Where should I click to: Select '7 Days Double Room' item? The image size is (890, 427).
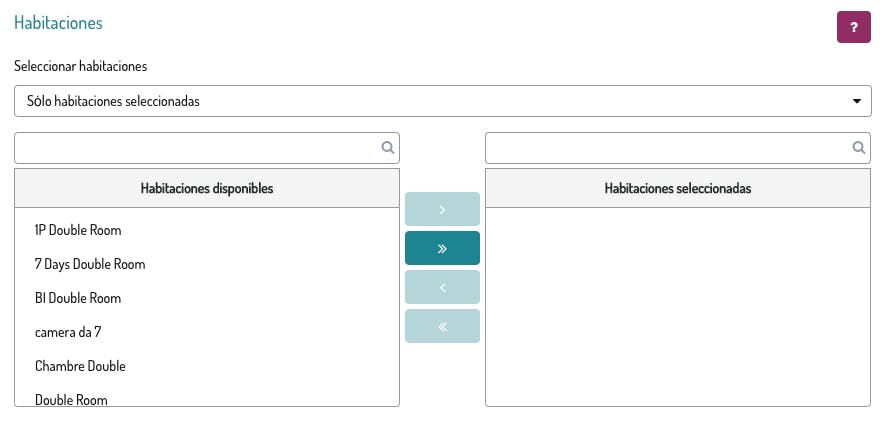click(x=90, y=264)
